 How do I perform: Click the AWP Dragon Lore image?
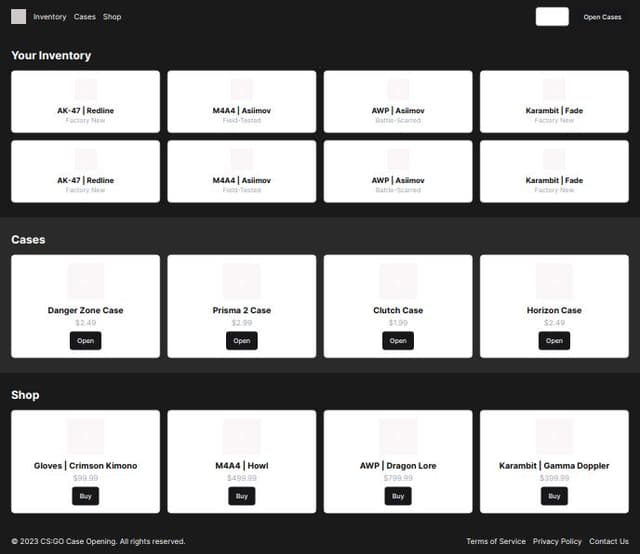coord(398,437)
